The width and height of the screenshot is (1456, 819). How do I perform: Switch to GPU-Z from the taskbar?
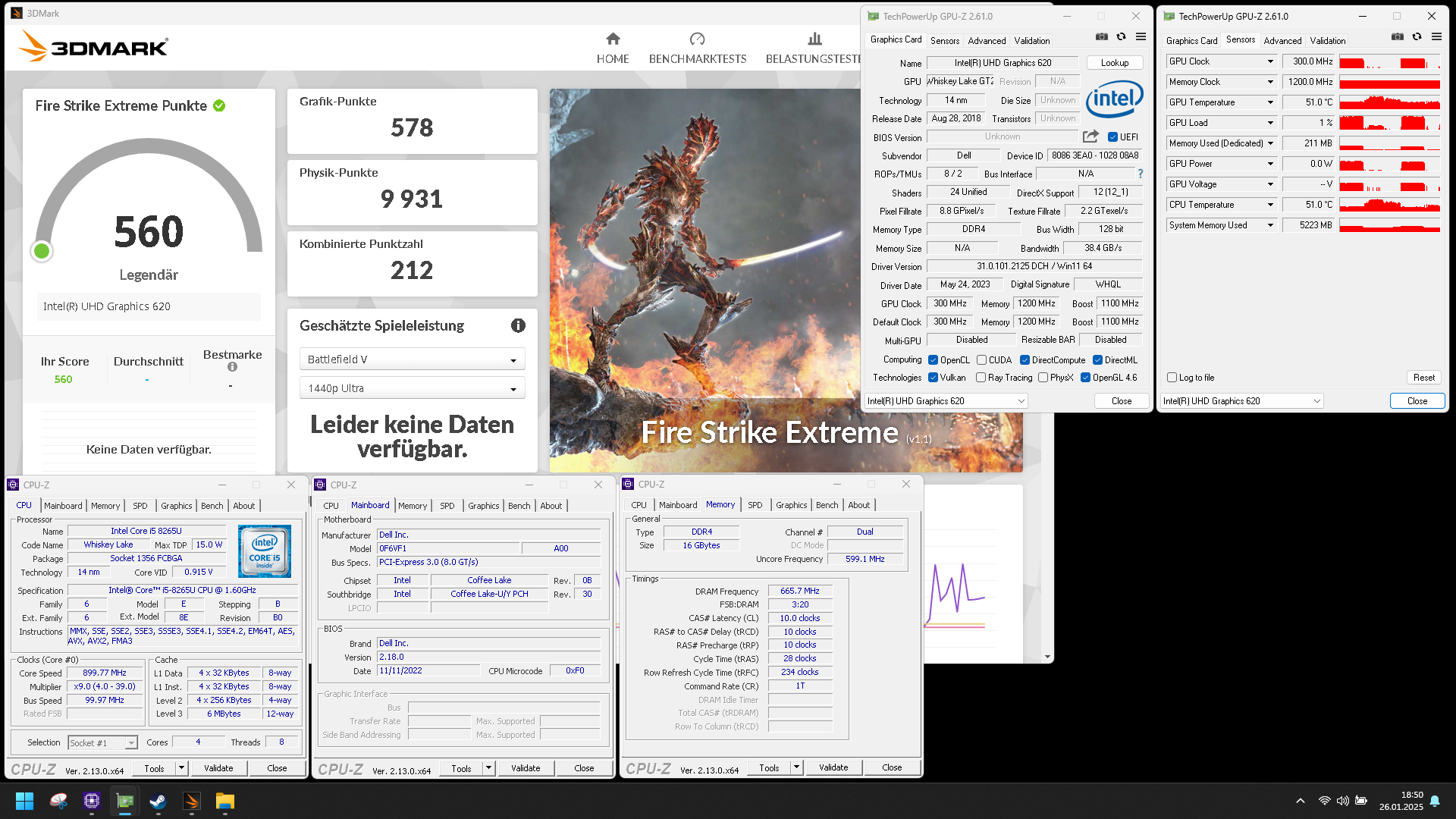125,801
